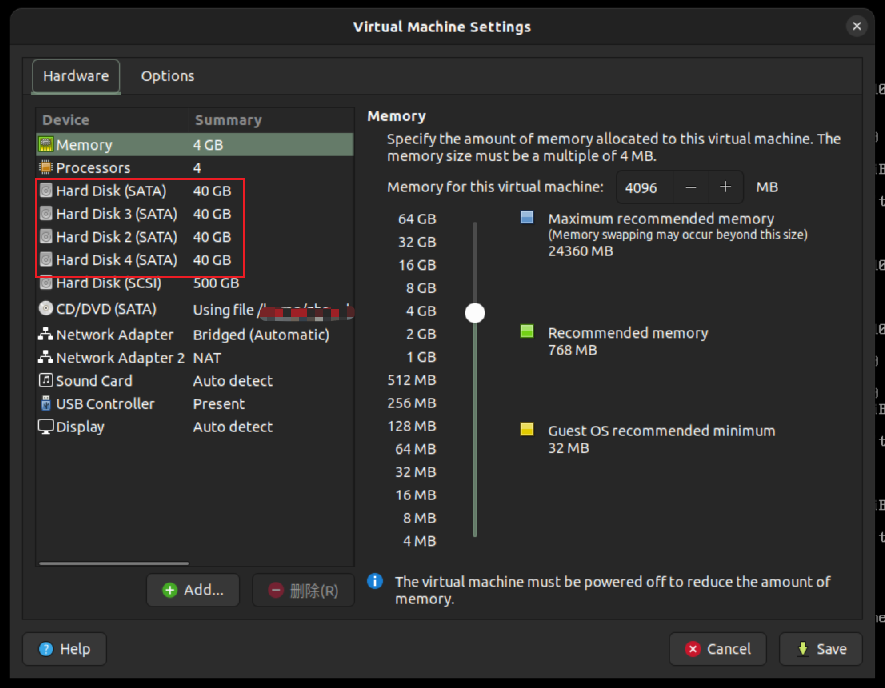This screenshot has height=688, width=885.
Task: Click the Display monitor icon
Action: pyautogui.click(x=46, y=427)
